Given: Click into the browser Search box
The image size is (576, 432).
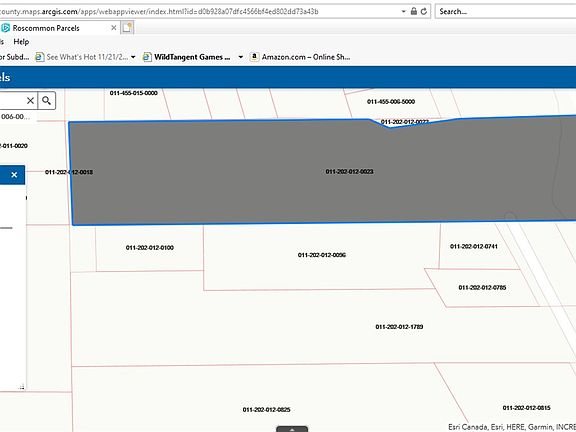Looking at the screenshot, I should coord(505,11).
